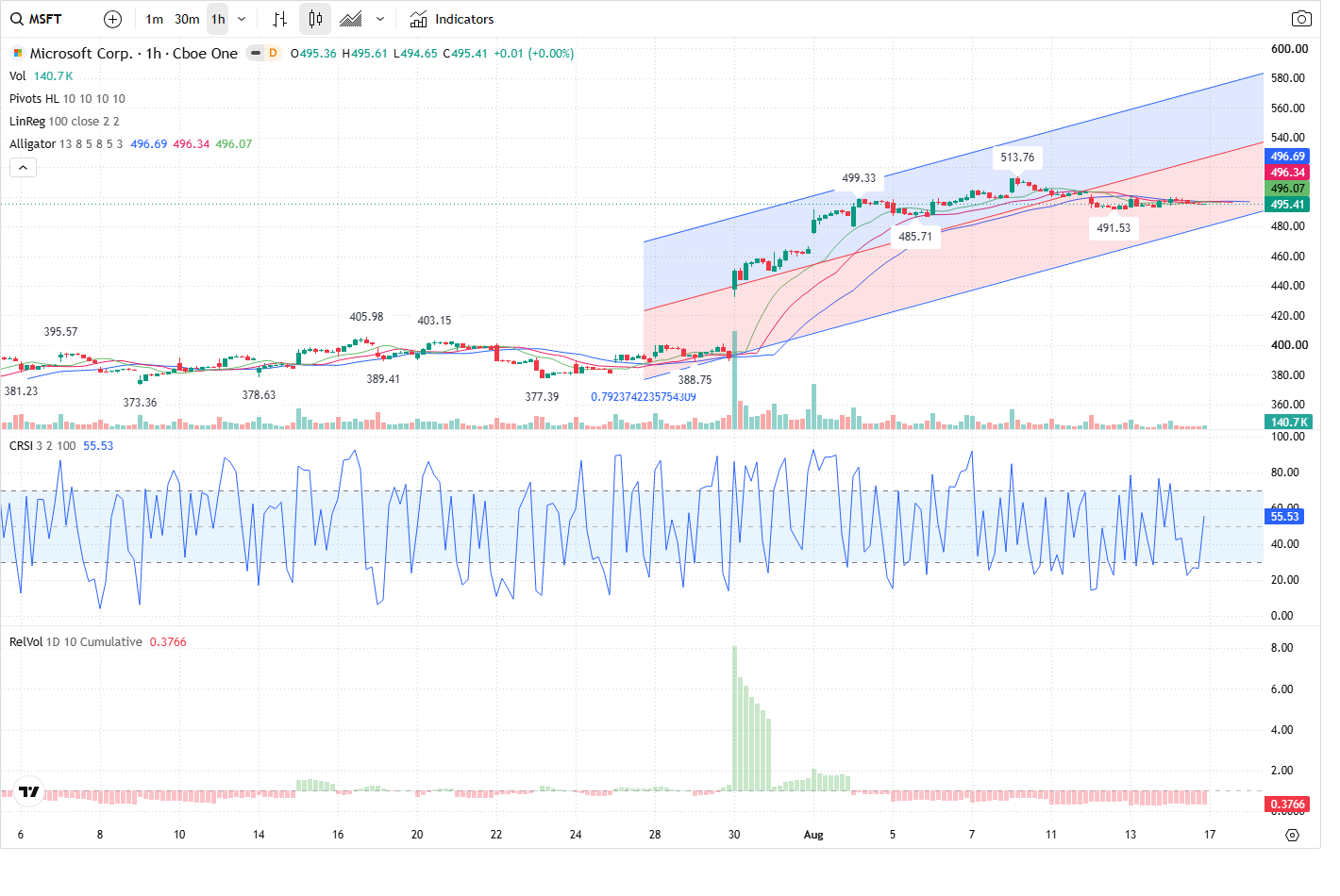Expand the chart style dropdown

[x=379, y=19]
